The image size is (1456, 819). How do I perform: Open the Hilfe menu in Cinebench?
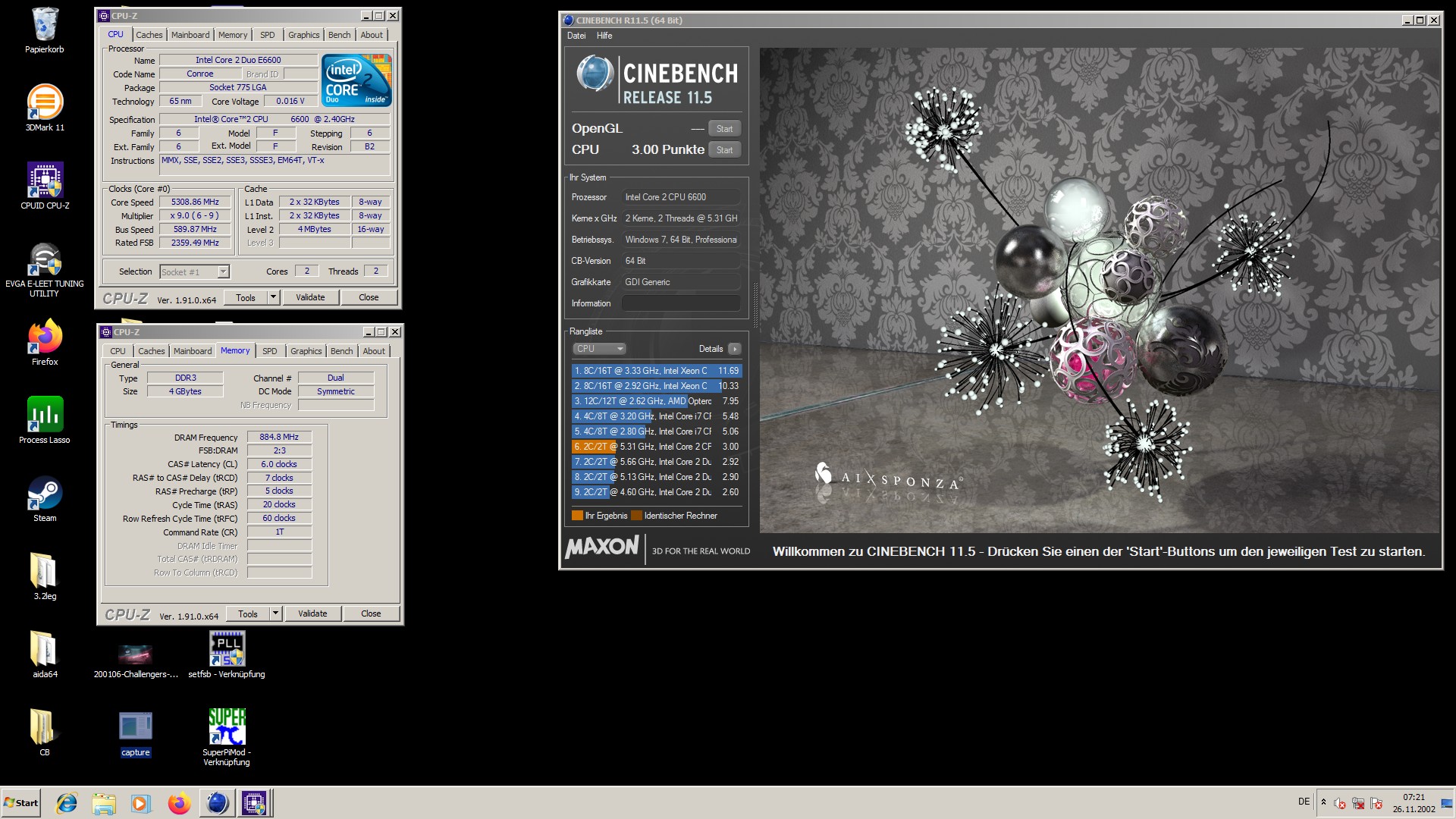click(x=604, y=36)
